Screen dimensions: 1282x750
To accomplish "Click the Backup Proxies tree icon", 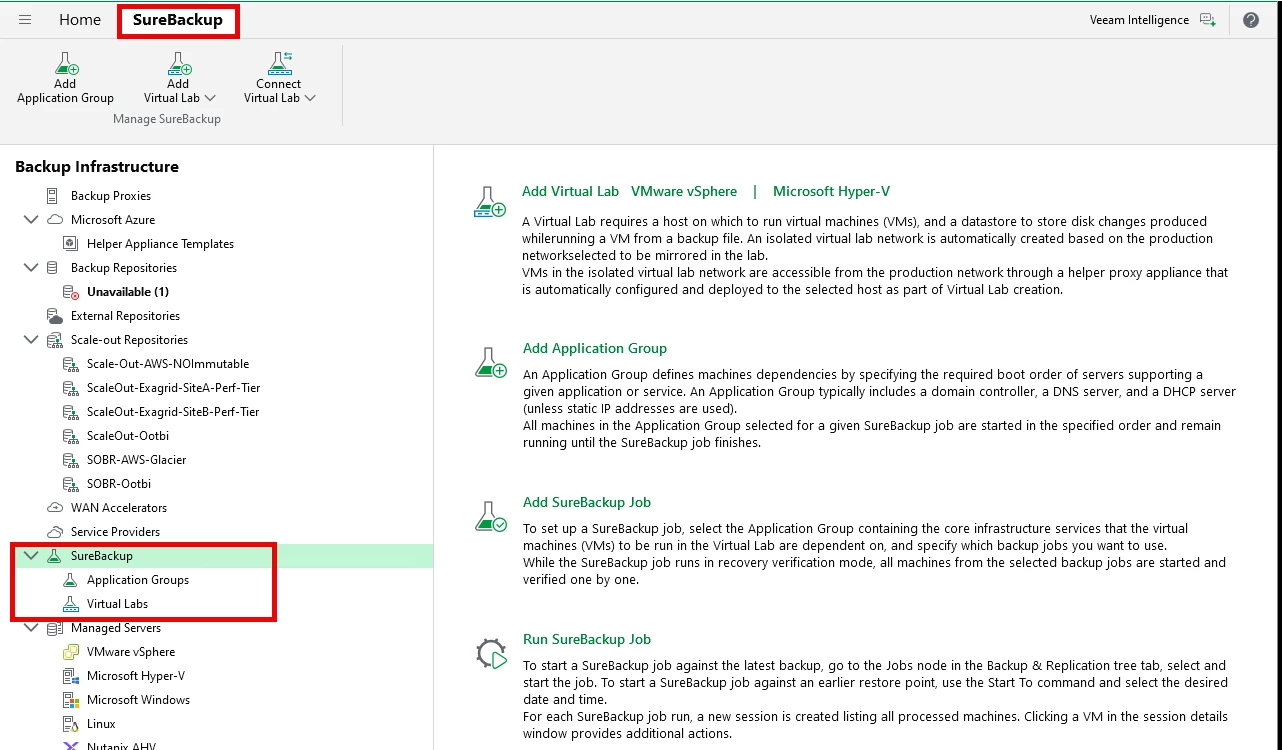I will [53, 196].
